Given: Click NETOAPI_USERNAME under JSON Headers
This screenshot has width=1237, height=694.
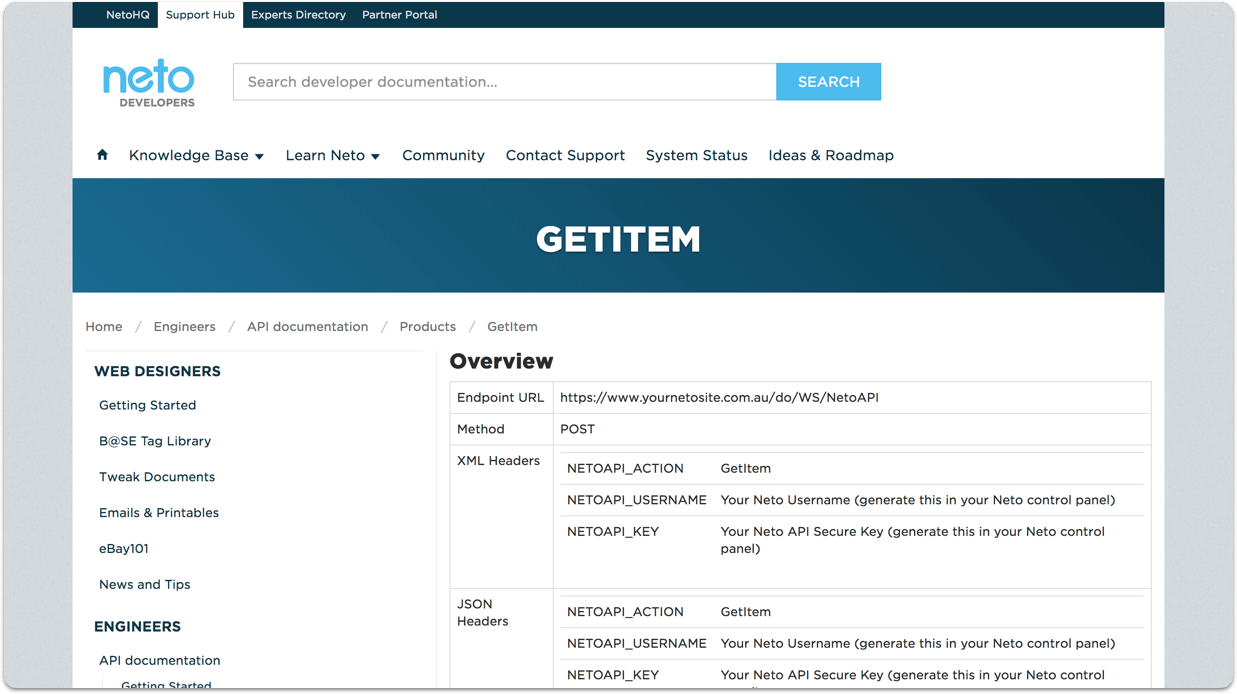Looking at the screenshot, I should click(637, 644).
